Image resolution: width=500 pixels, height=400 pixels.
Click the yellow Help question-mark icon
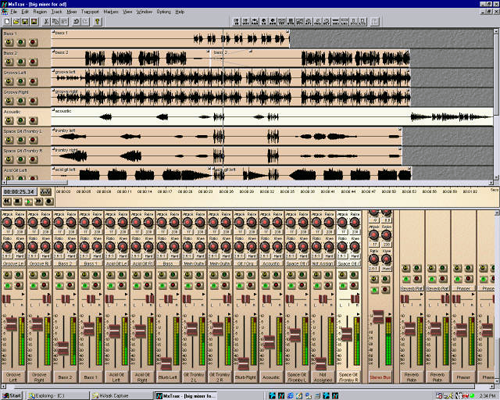coord(97,22)
